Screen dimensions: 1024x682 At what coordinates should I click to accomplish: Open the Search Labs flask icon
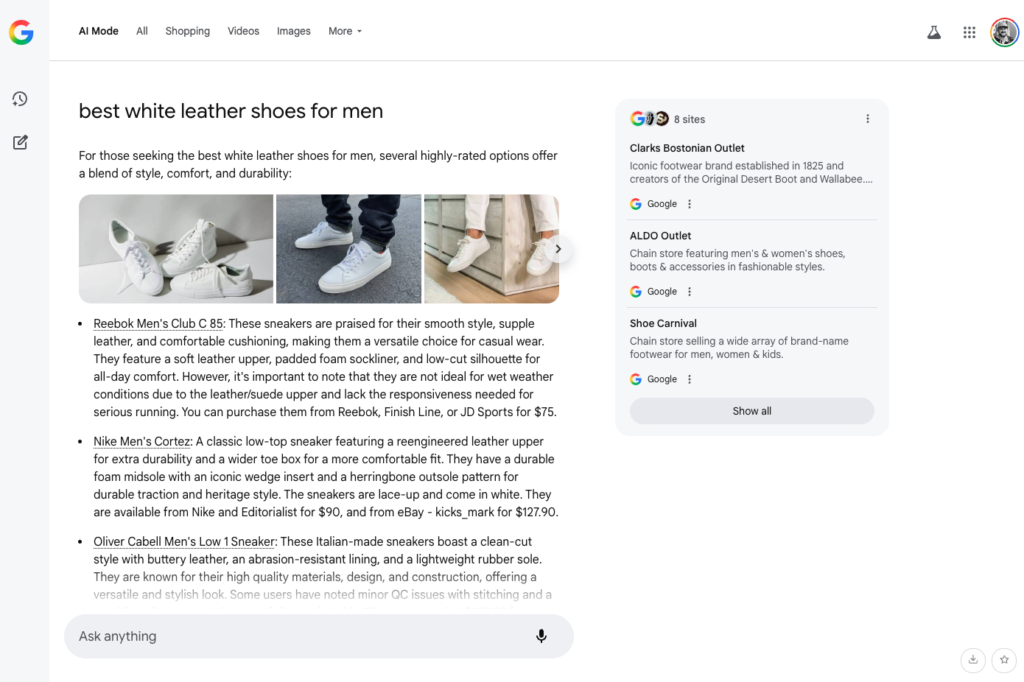pos(934,32)
